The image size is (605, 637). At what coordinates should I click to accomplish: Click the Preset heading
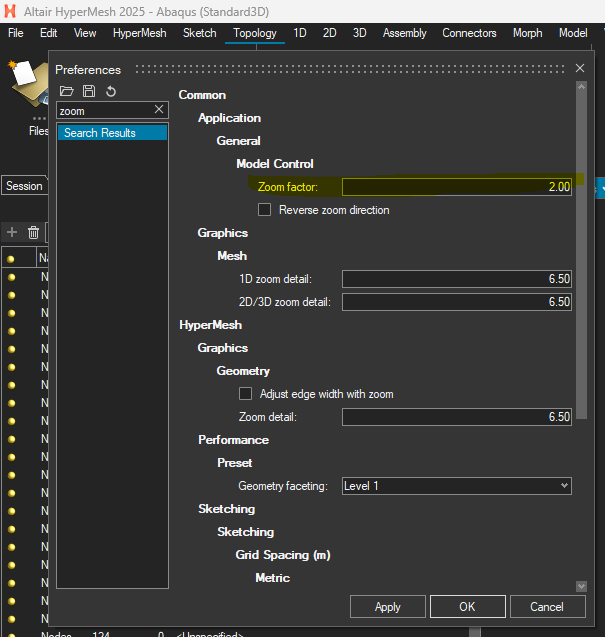point(234,463)
